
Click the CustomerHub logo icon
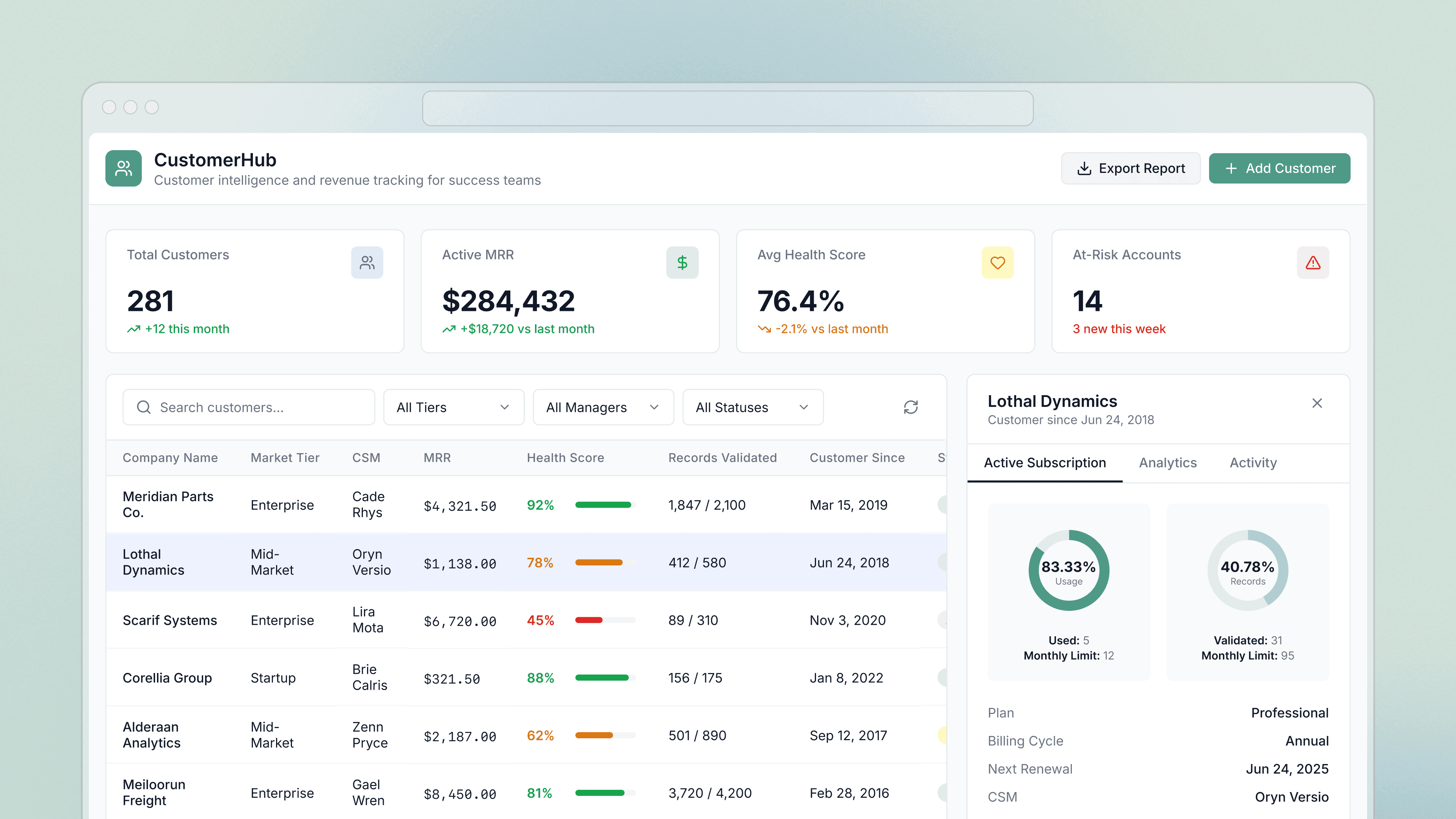point(123,168)
